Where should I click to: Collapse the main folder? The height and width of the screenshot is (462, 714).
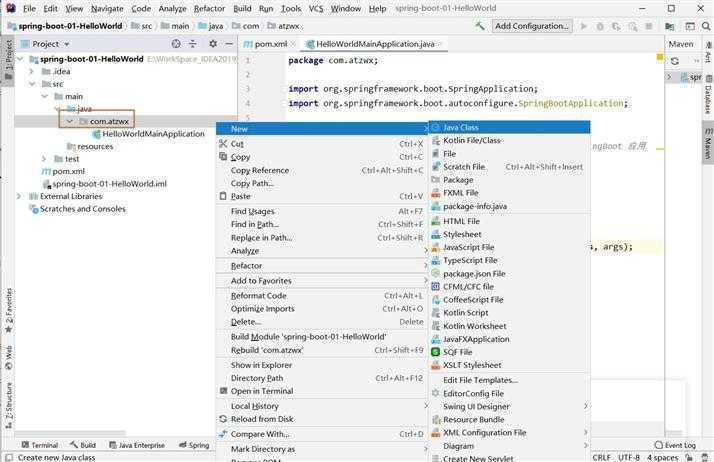click(44, 96)
